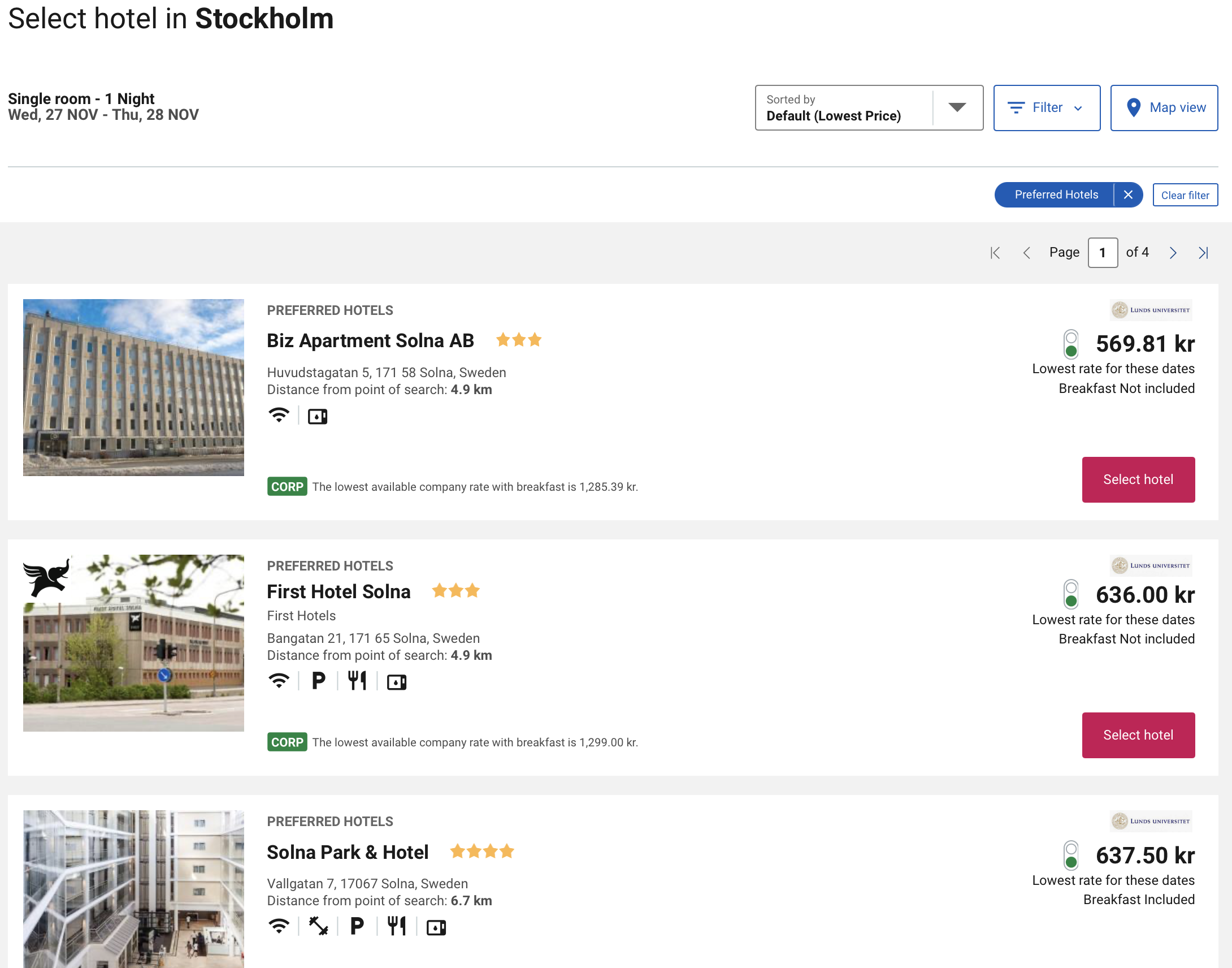Click the page number input field
The width and height of the screenshot is (1232, 968).
coord(1102,253)
